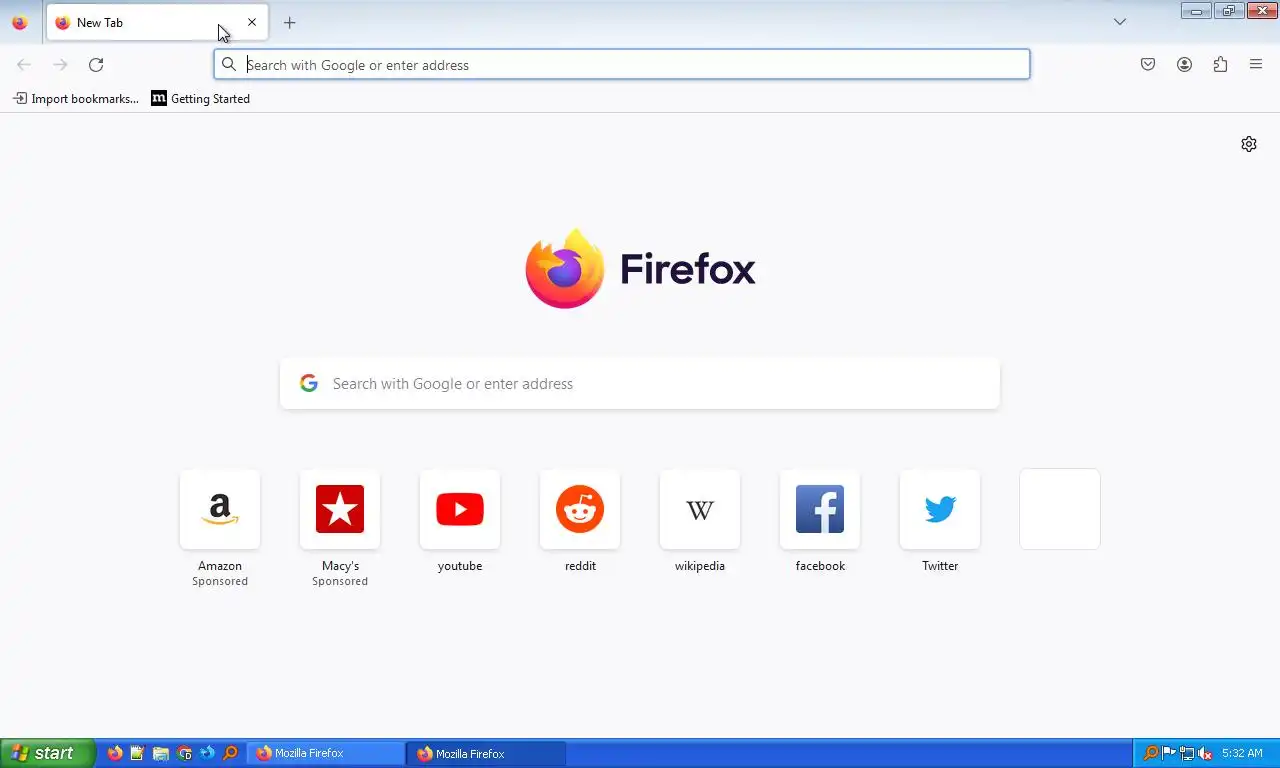Select the New Tab tab
Screen dimensions: 1280x768
[x=157, y=22]
